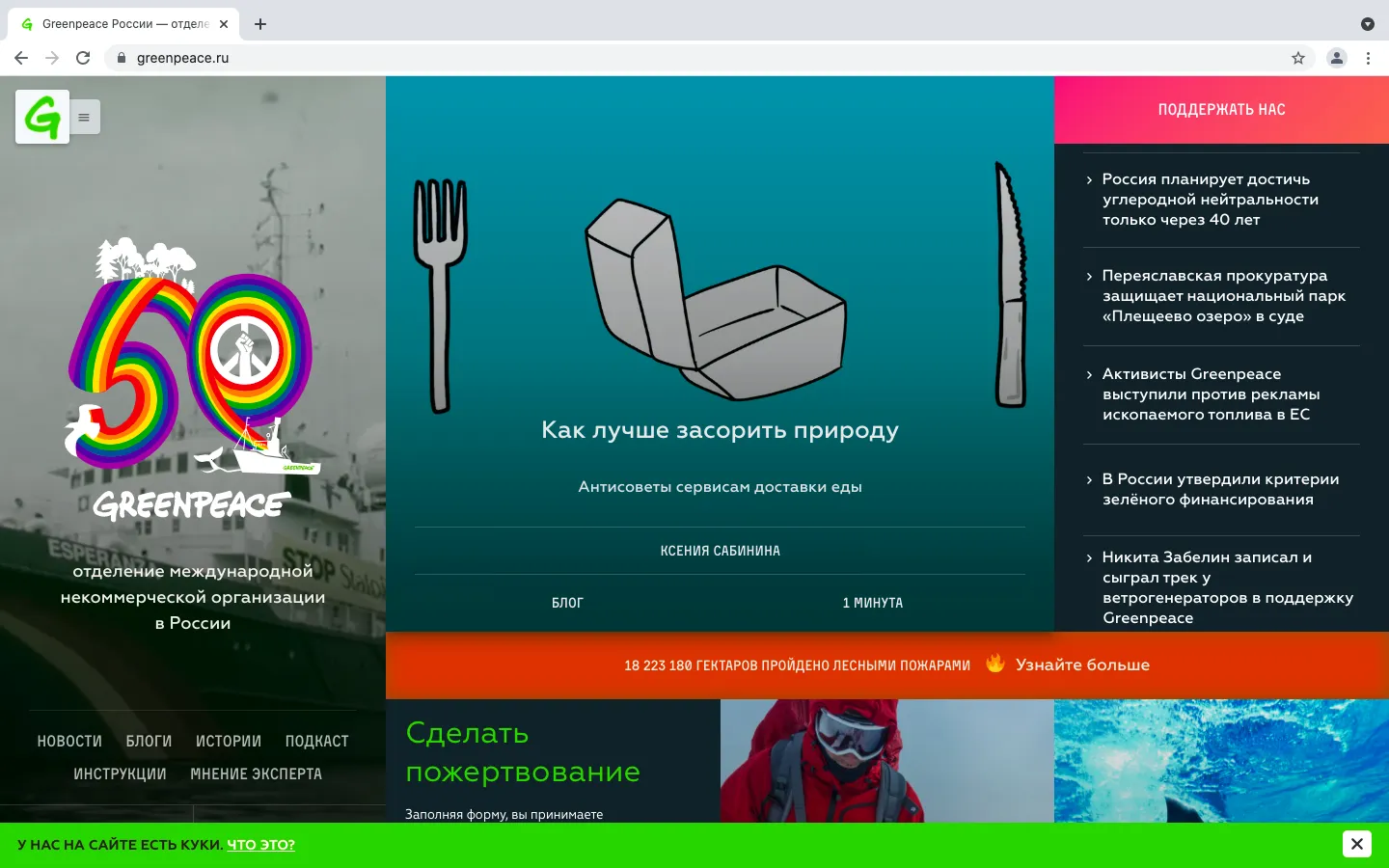
Task: Click the padlock site info icon
Action: pyautogui.click(x=122, y=58)
